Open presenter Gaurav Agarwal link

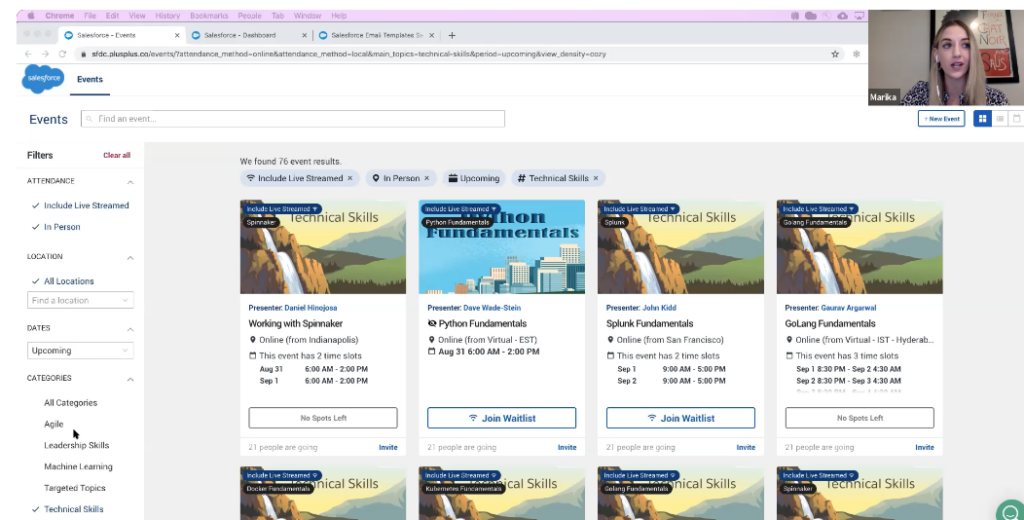click(x=848, y=308)
